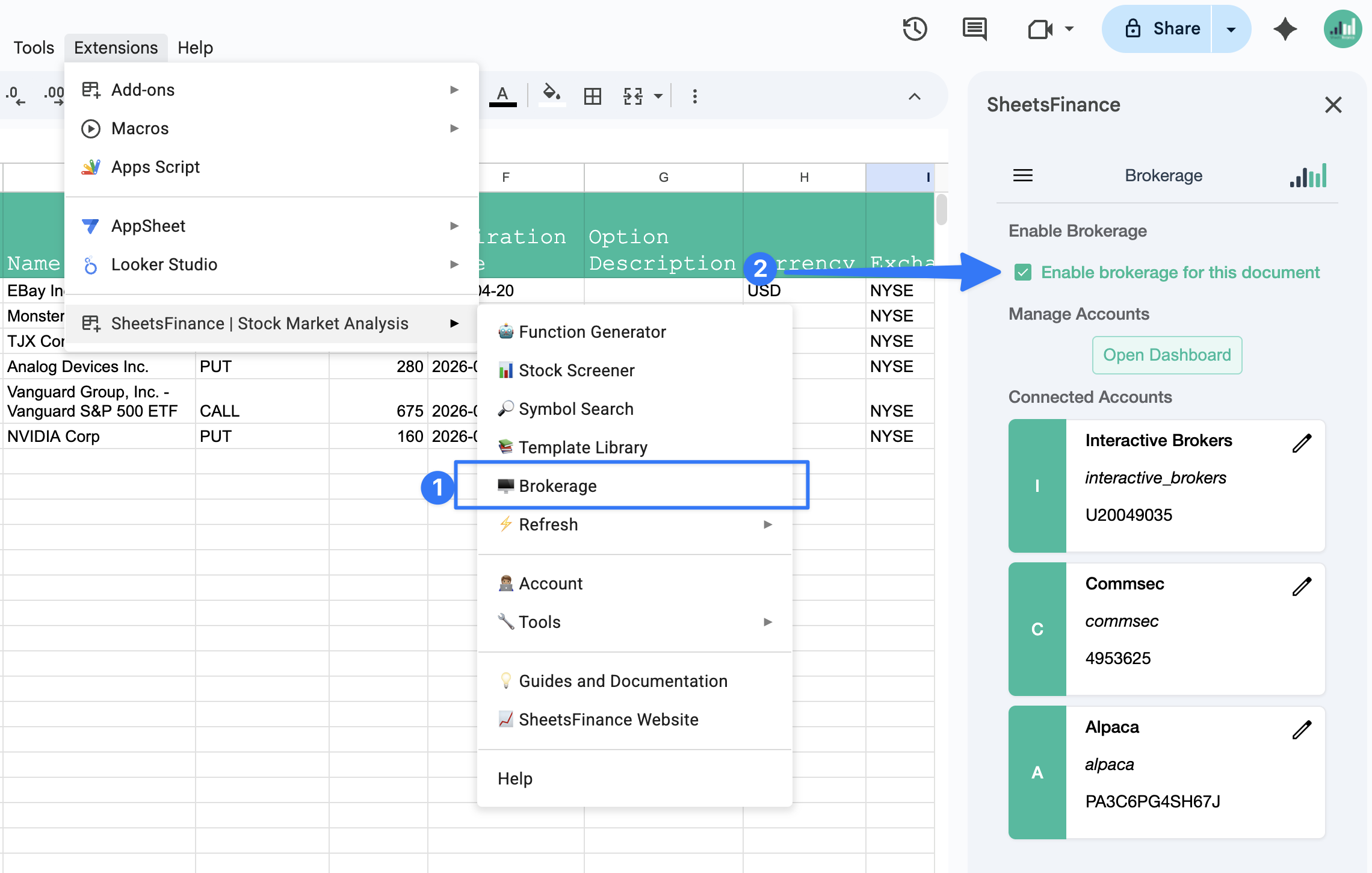Select 'Option Description' header cell
The height and width of the screenshot is (873, 1372).
point(664,235)
